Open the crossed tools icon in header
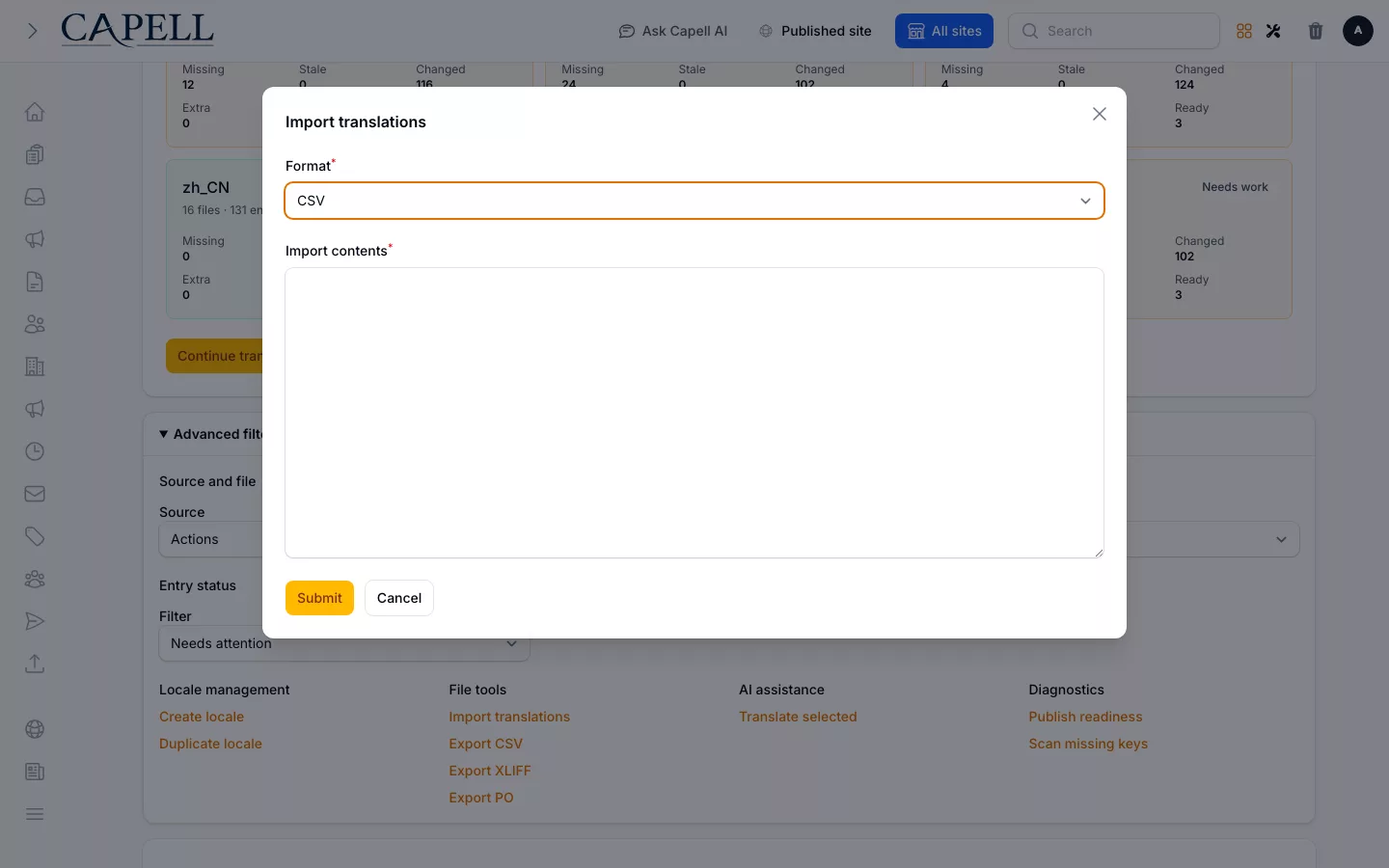Viewport: 1389px width, 868px height. [1273, 31]
